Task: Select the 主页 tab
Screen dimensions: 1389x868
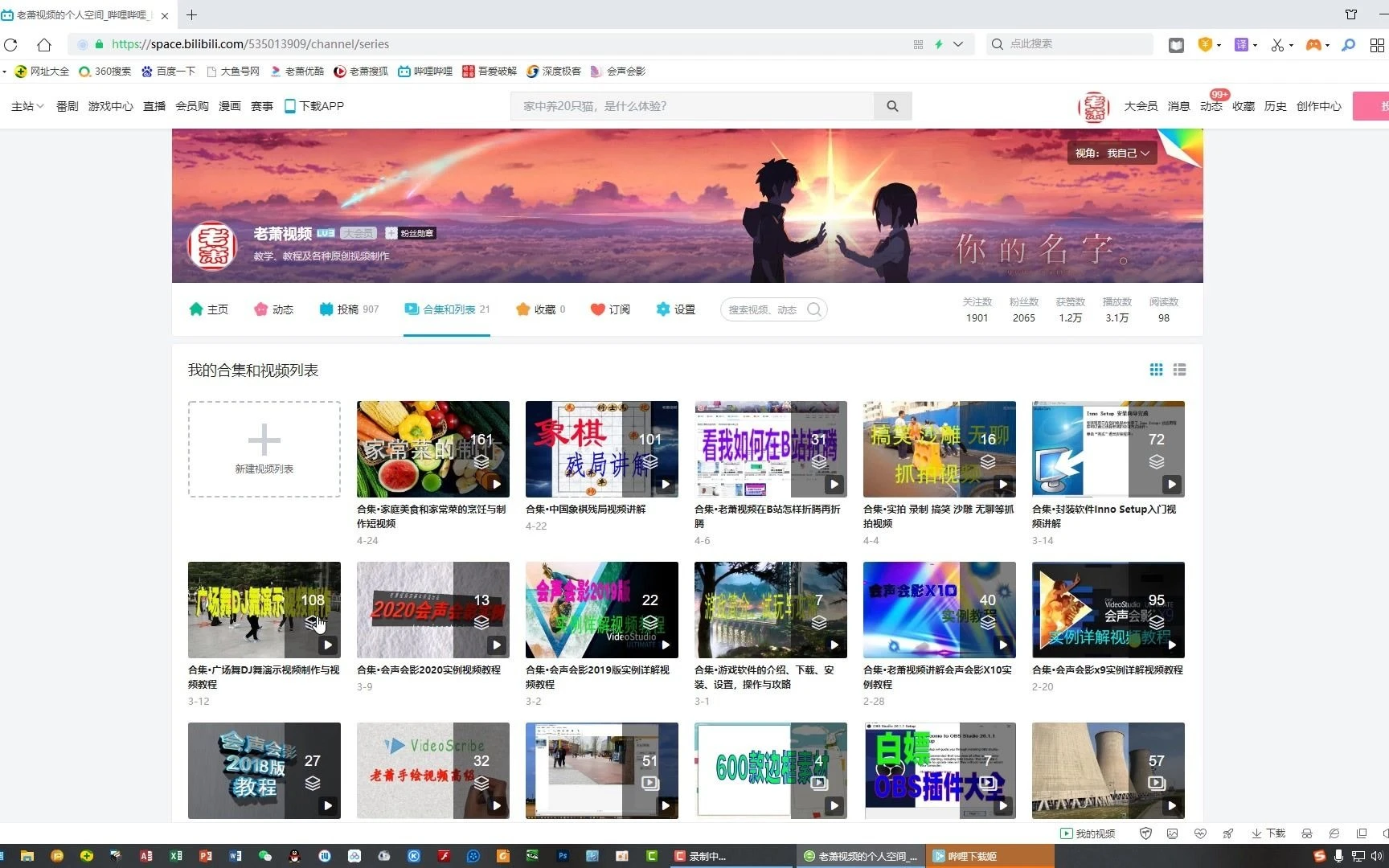Action: 208,309
